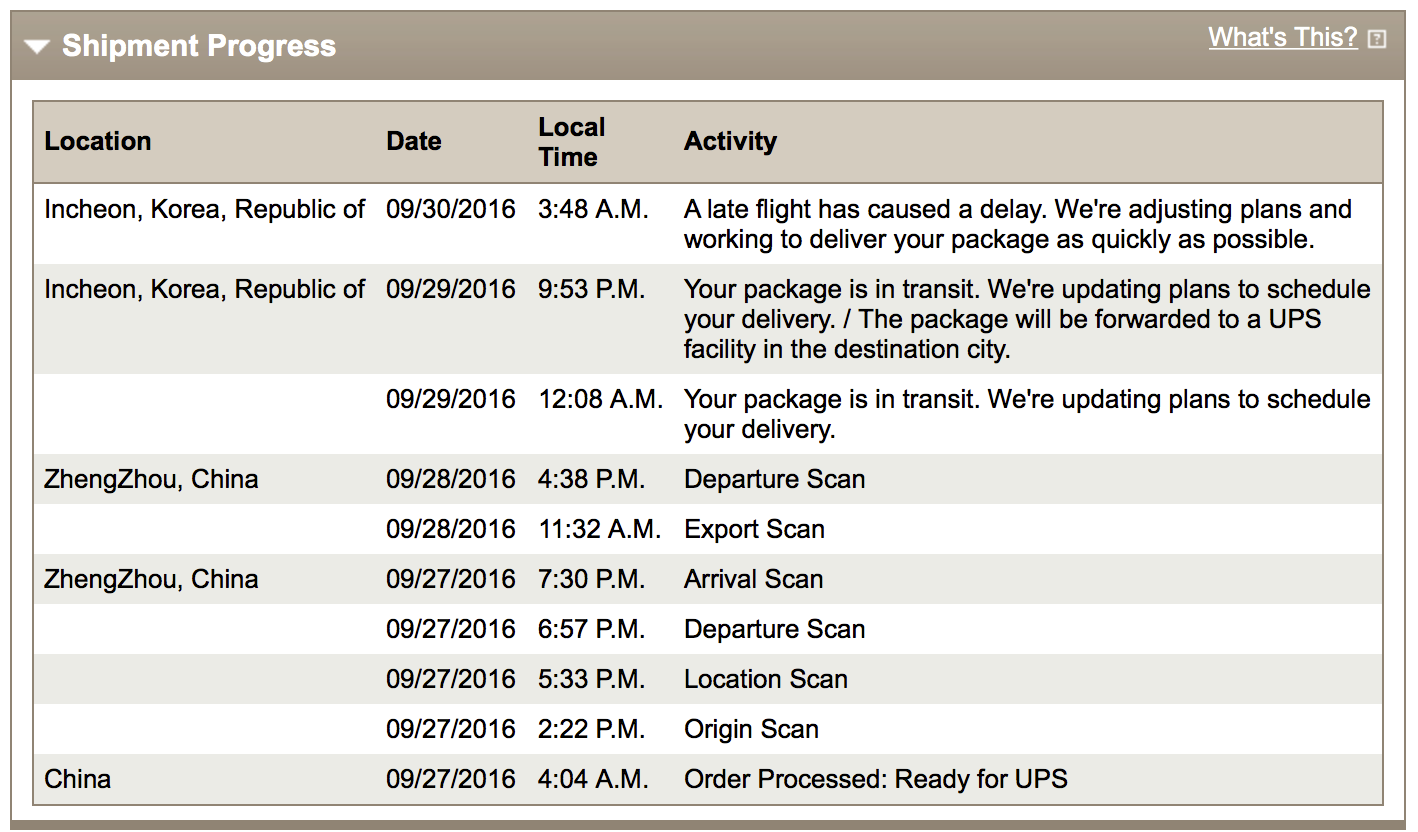Viewport: 1418px width, 832px height.
Task: Open the What's This? help link
Action: (1283, 38)
